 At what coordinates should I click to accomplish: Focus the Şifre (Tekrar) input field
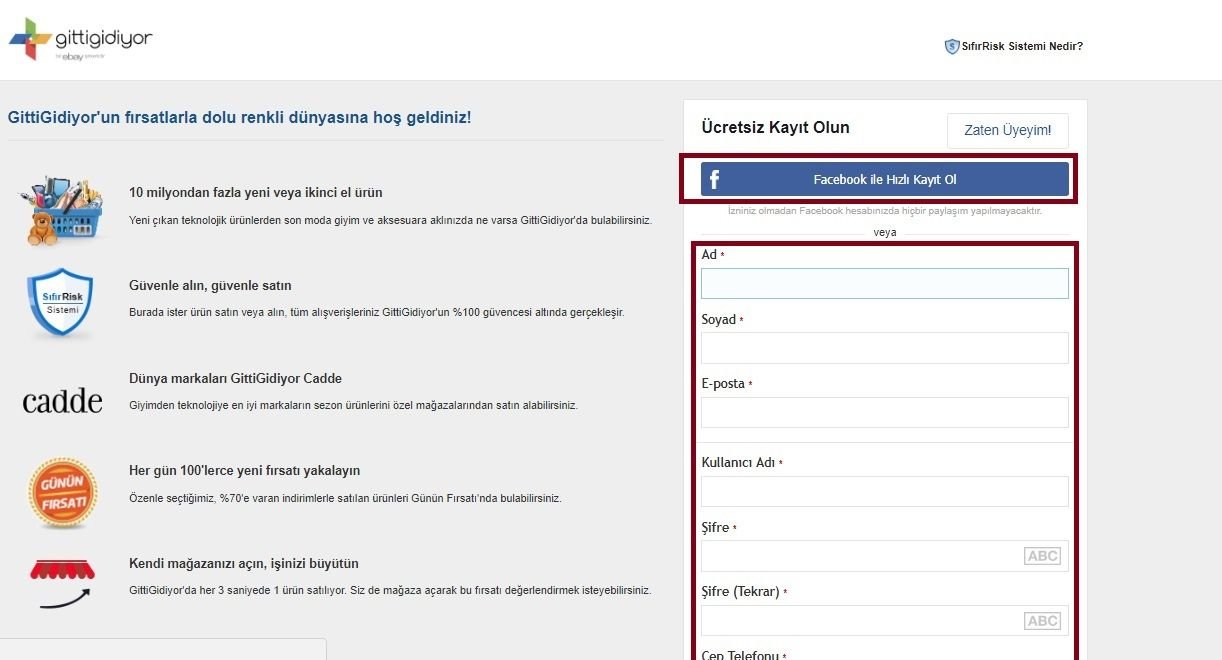coord(885,621)
